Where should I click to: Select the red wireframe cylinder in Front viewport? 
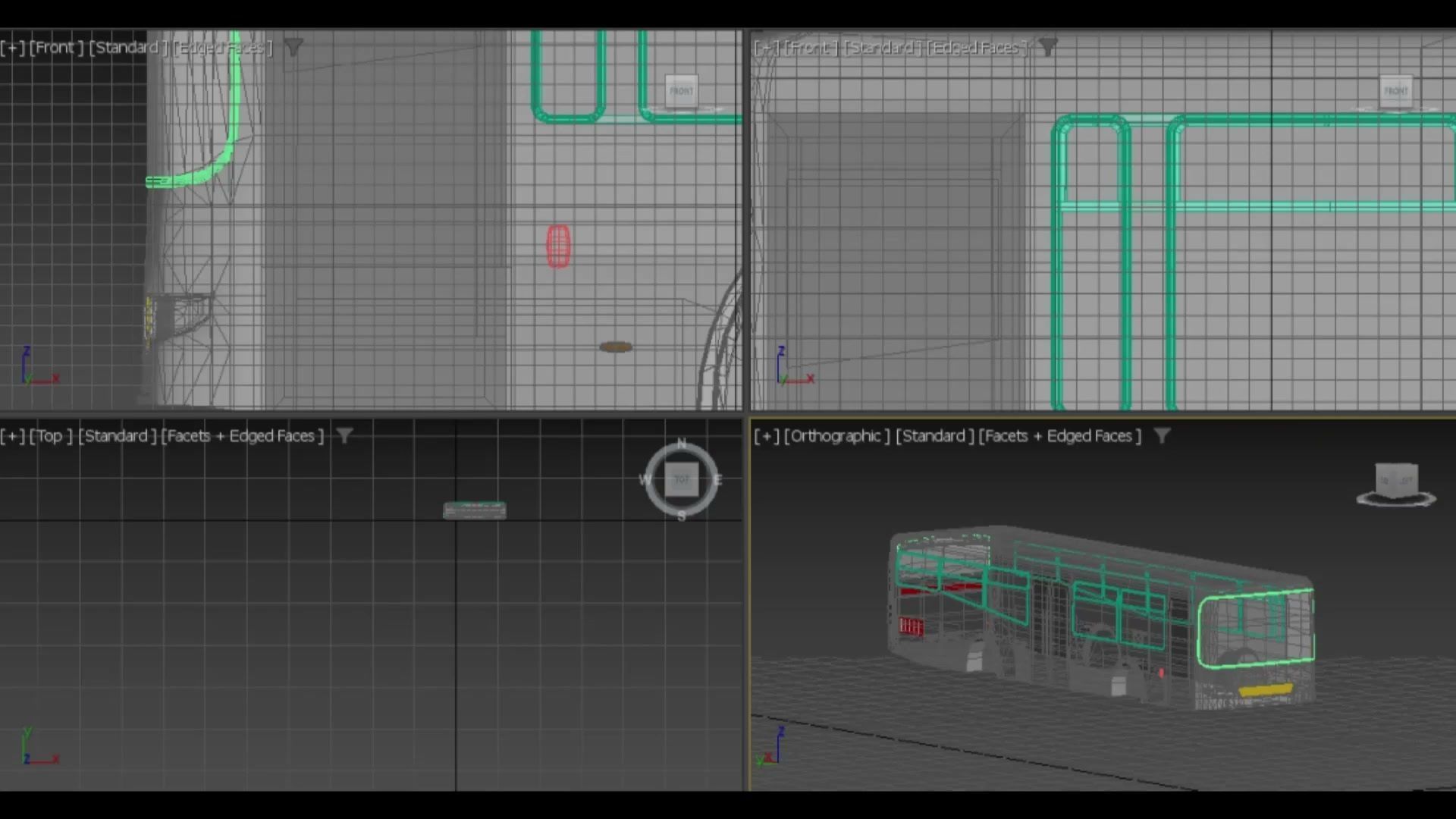coord(558,246)
